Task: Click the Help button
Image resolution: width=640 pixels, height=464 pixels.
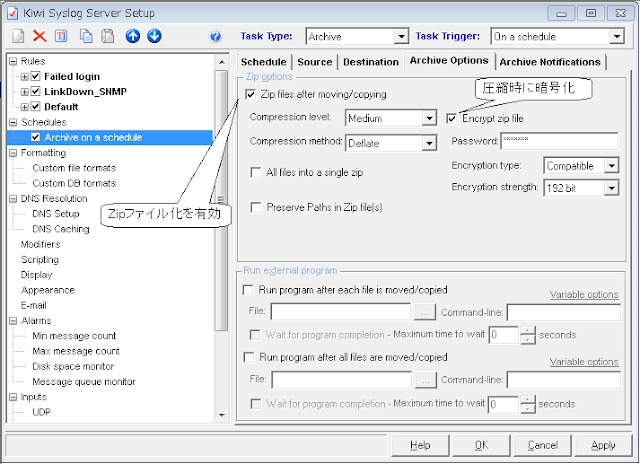Action: [420, 445]
